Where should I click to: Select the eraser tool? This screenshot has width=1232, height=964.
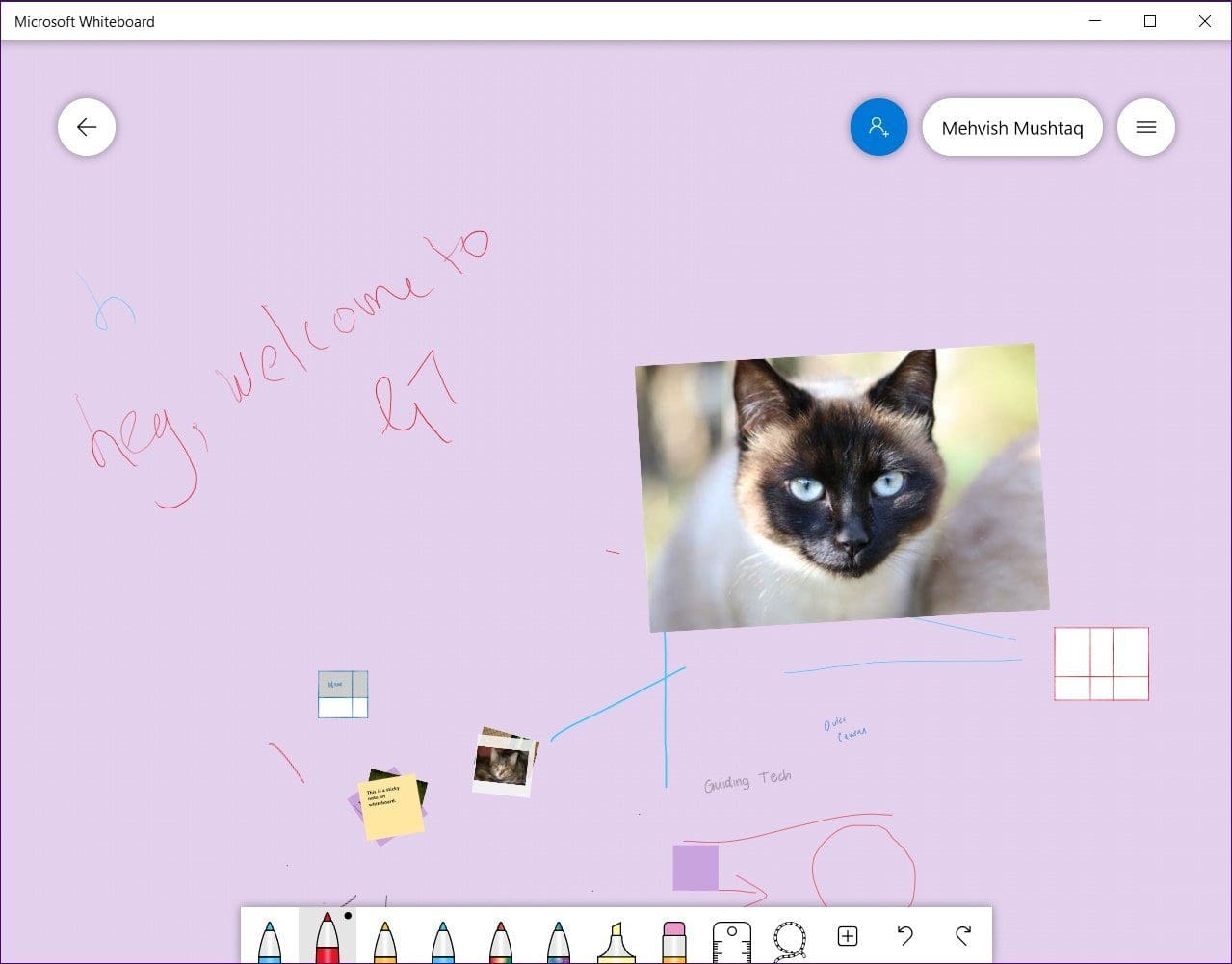click(x=673, y=936)
